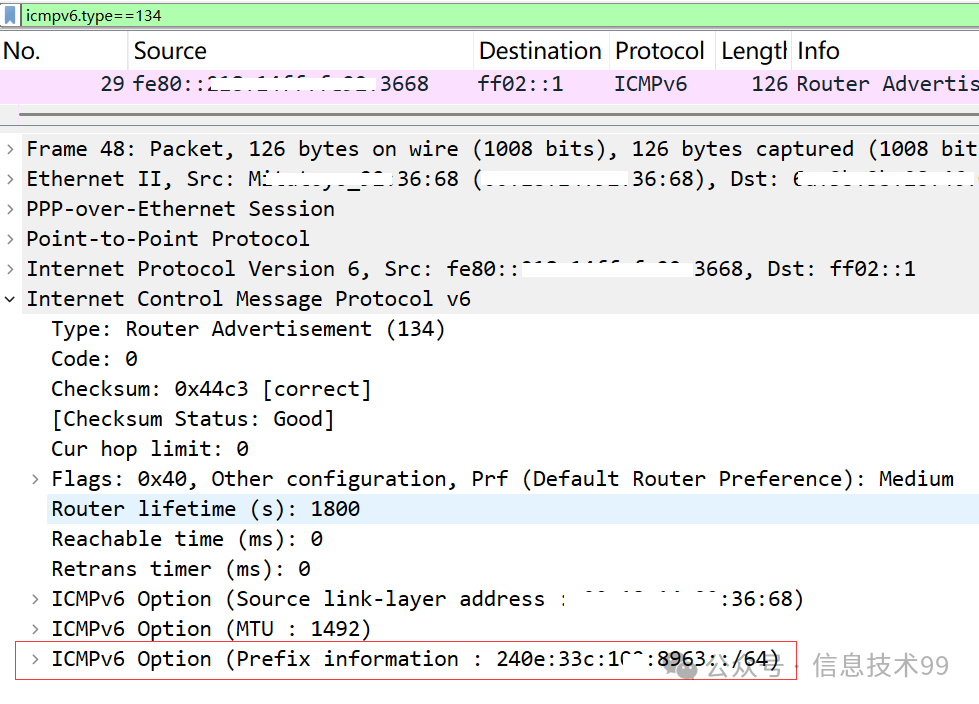Click the Info column header
This screenshot has height=704, width=979.
tap(818, 51)
